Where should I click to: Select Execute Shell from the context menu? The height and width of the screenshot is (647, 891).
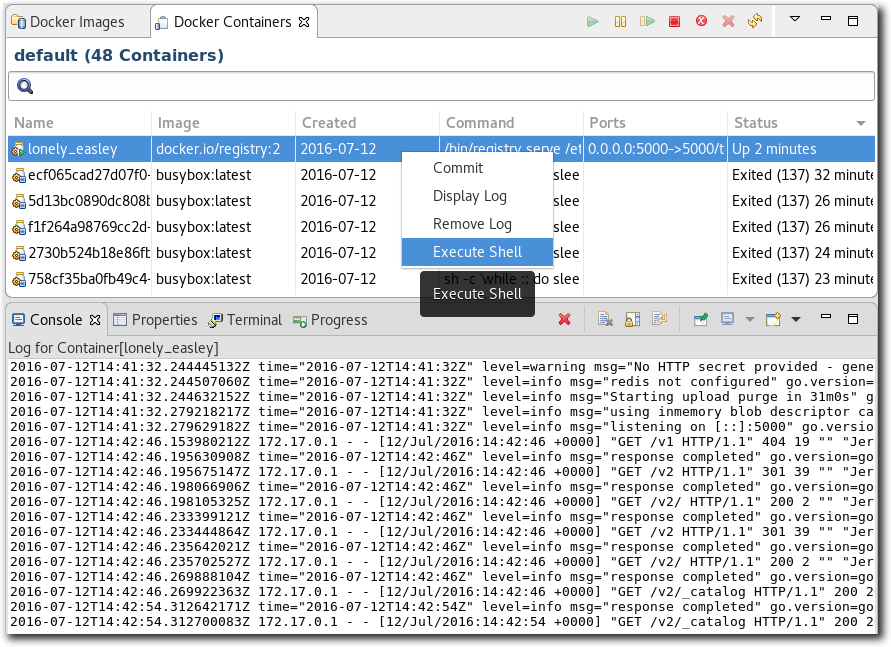(x=477, y=252)
